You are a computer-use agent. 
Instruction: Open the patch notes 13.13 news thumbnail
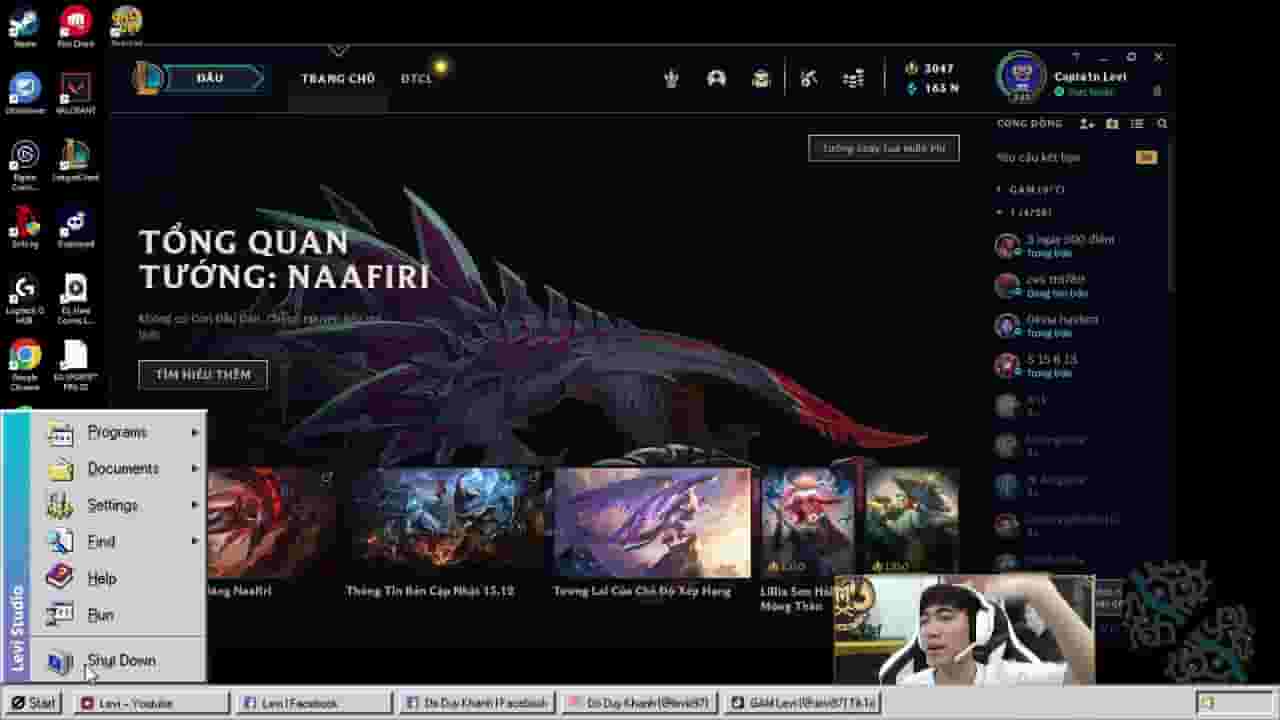click(448, 523)
